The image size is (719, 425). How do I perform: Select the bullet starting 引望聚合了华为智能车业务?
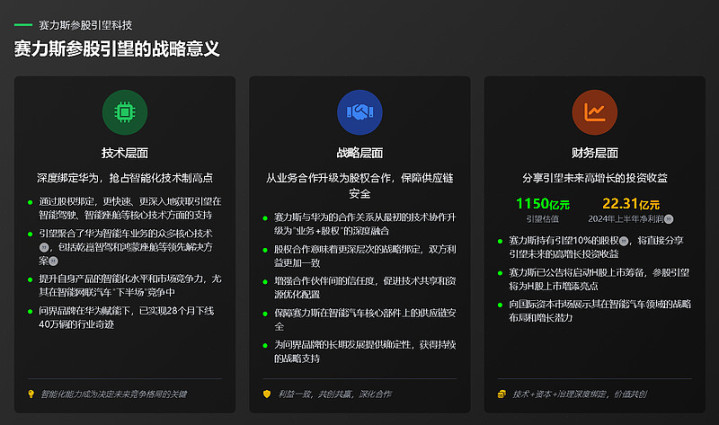point(126,247)
